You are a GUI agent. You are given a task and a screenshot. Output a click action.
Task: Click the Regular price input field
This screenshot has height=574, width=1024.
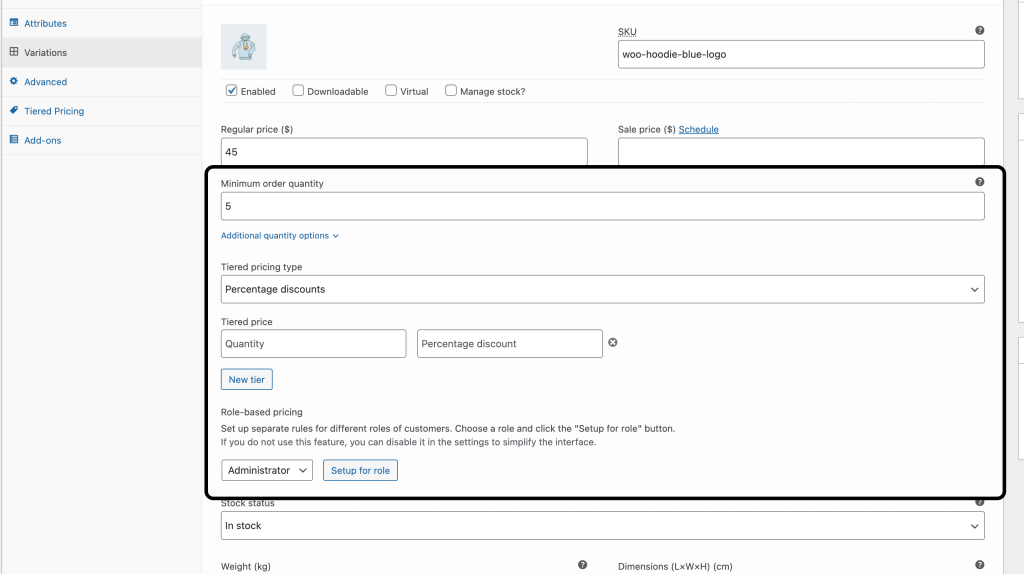click(x=403, y=152)
